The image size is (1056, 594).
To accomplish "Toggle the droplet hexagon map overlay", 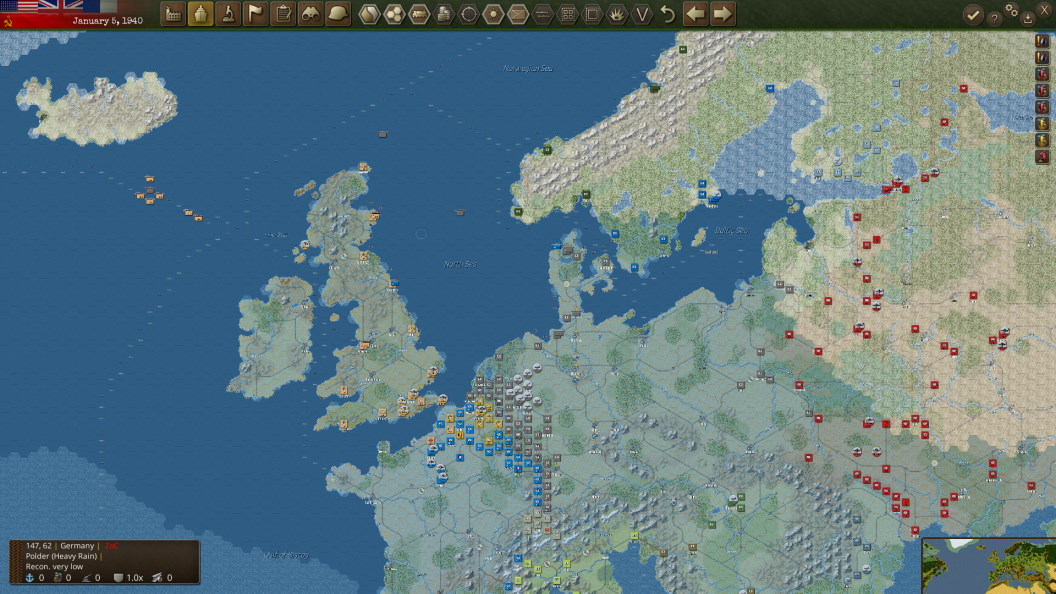I will pos(369,13).
